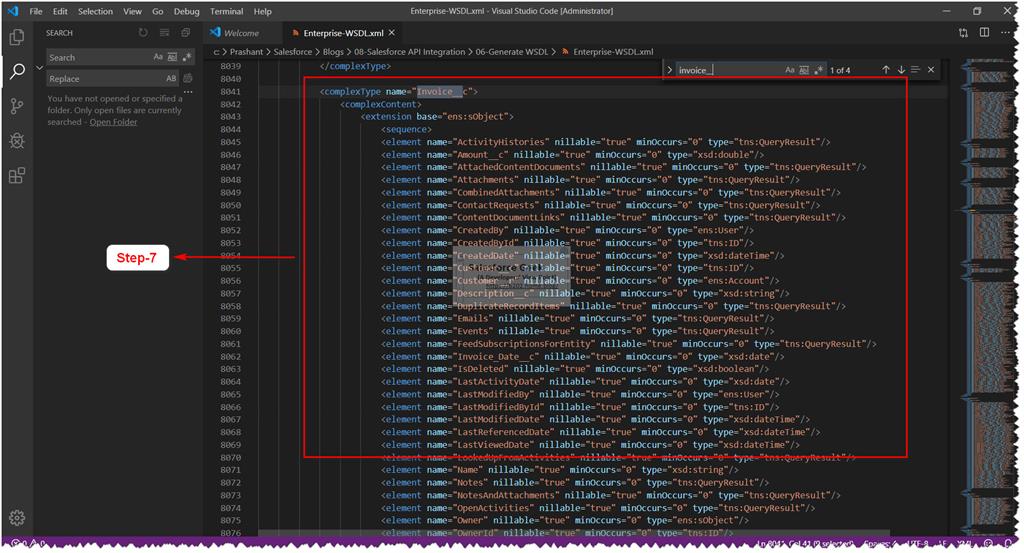
Task: Close the Enterprise-WSDL.xml tab
Action: (392, 33)
